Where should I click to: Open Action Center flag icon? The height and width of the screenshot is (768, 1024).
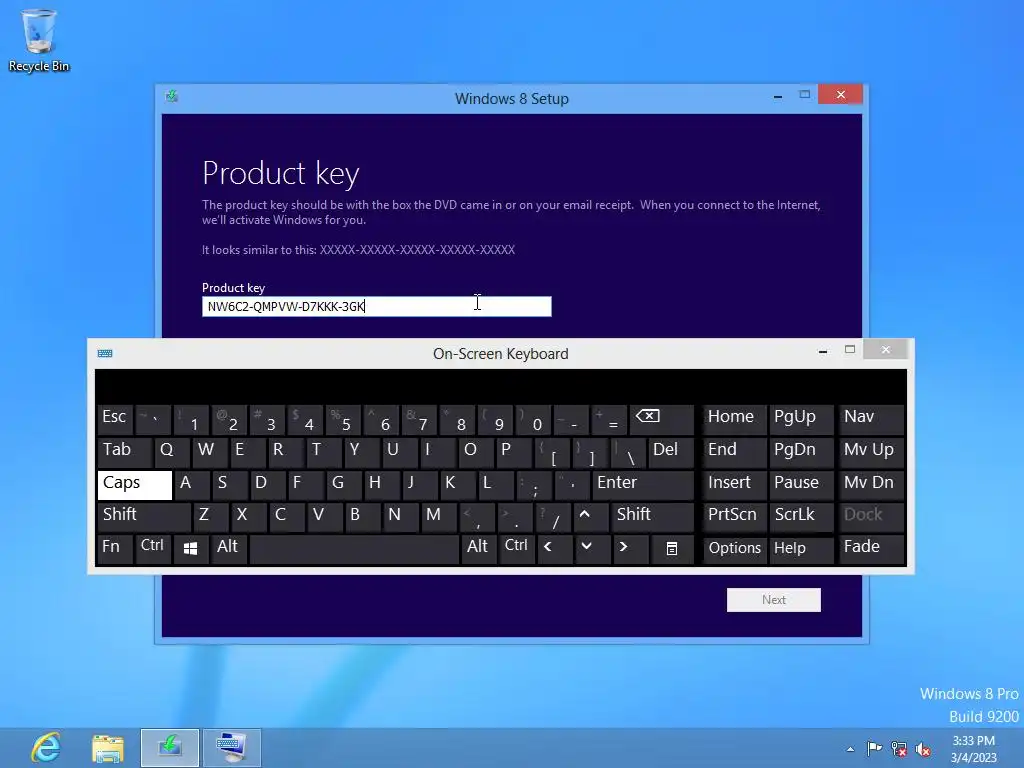click(874, 748)
